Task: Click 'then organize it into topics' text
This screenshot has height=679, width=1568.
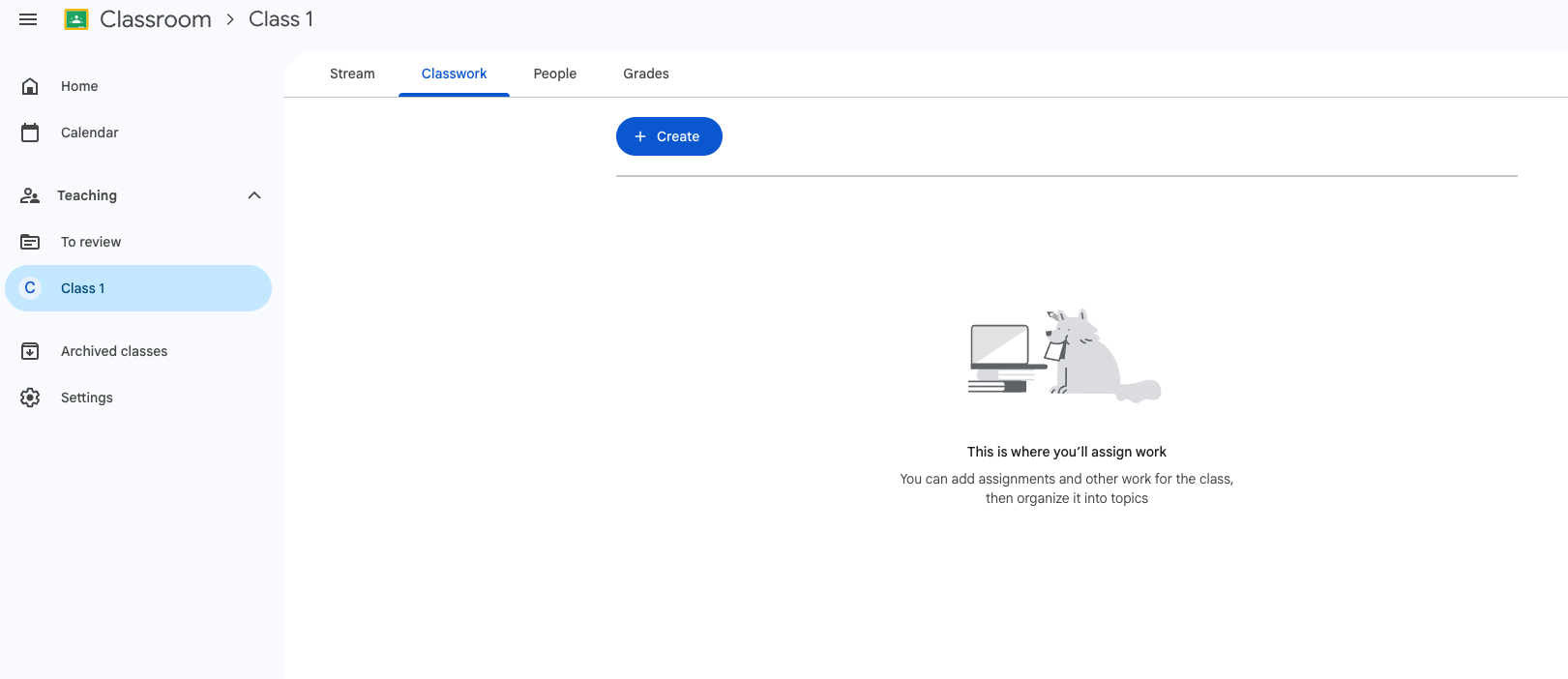Action: tap(1067, 498)
